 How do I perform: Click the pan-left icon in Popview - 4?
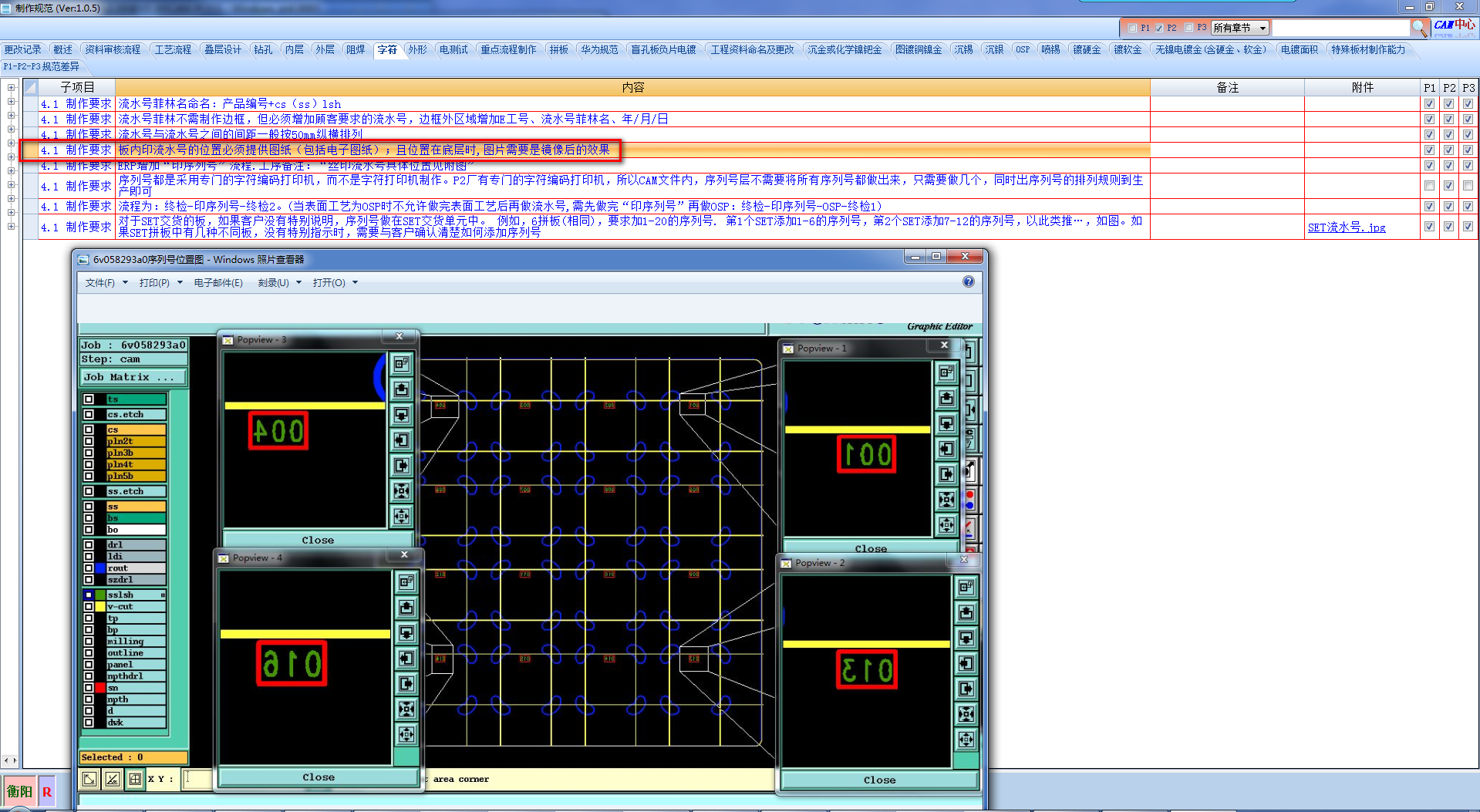click(x=406, y=659)
